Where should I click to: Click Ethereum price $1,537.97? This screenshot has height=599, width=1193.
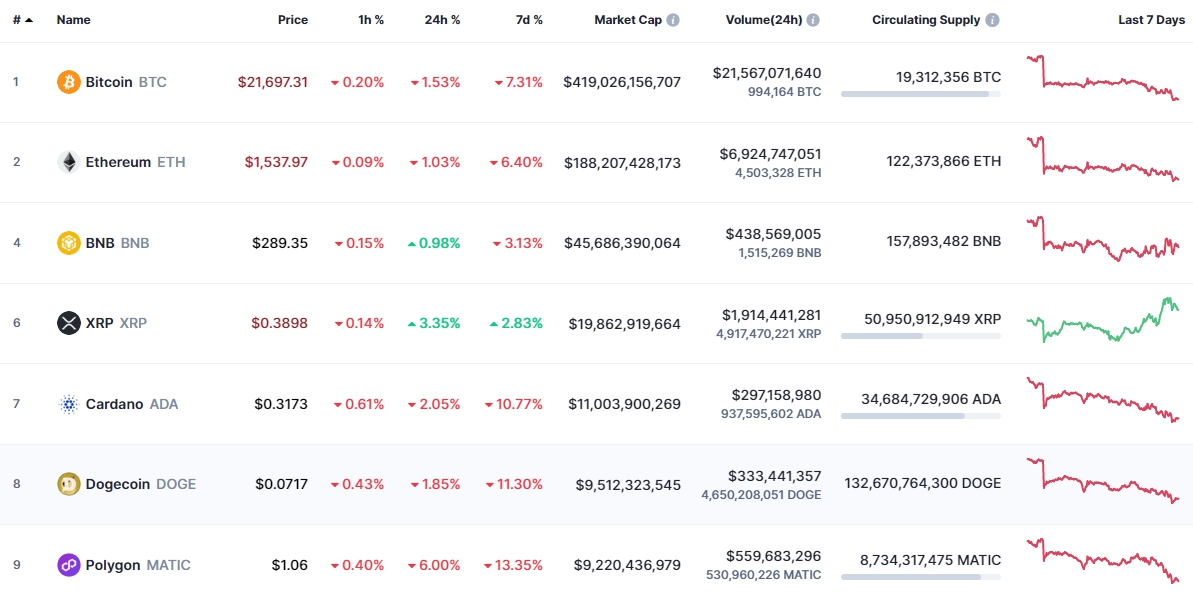276,162
